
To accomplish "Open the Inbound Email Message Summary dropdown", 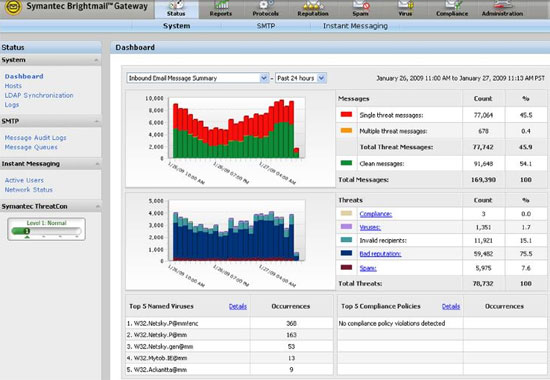I will point(198,78).
